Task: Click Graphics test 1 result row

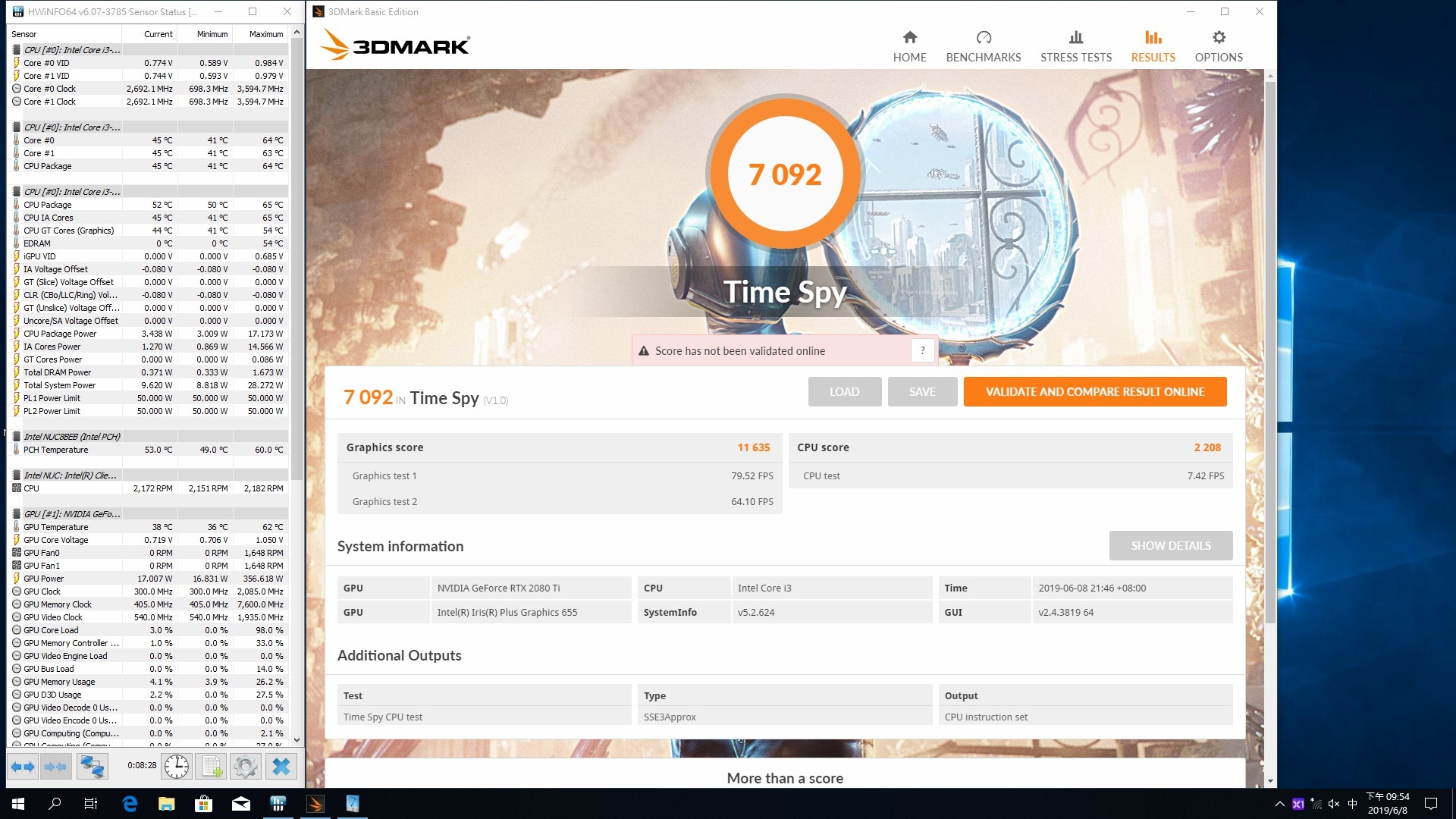Action: click(x=559, y=475)
